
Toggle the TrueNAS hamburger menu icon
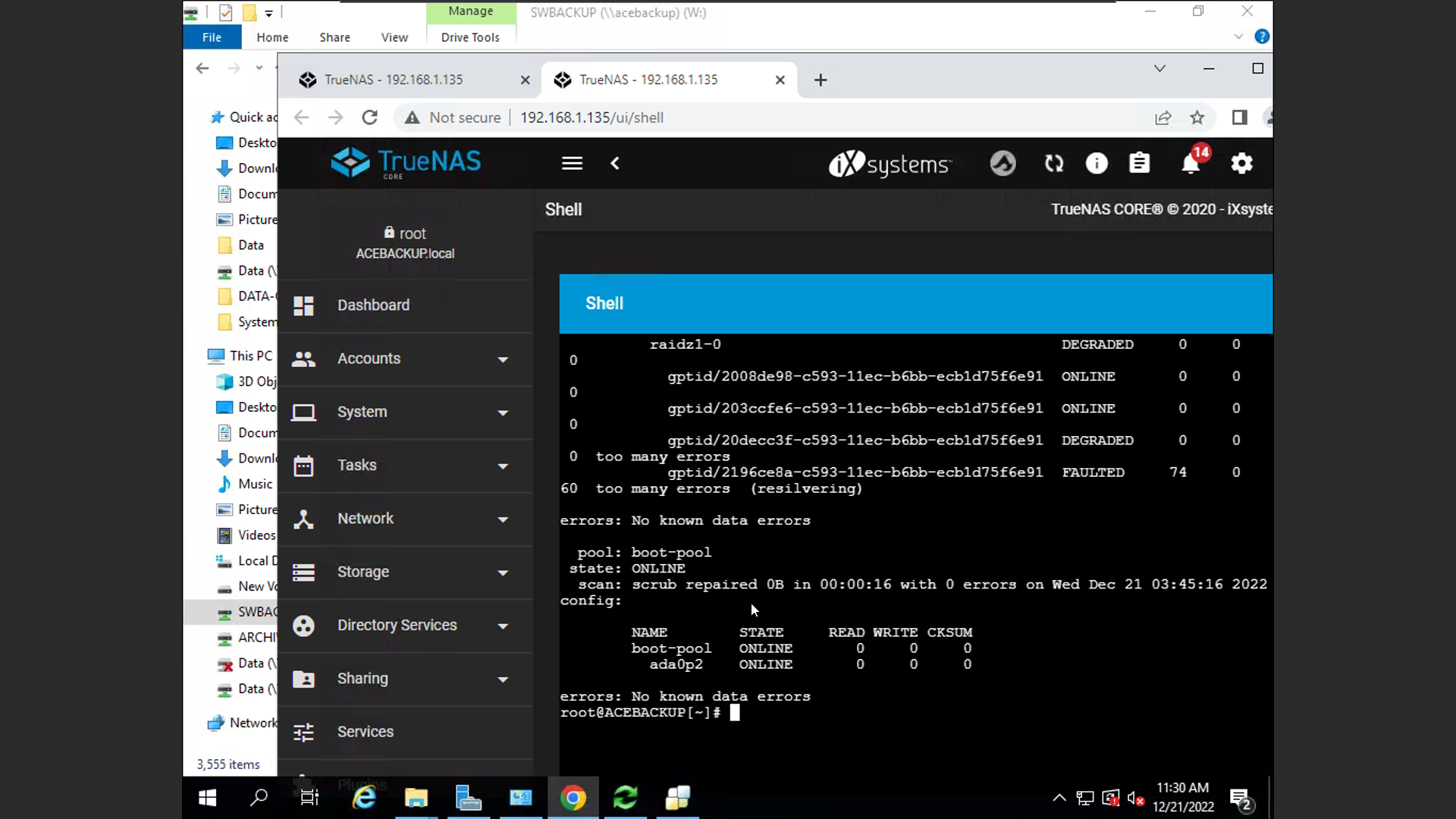click(572, 163)
